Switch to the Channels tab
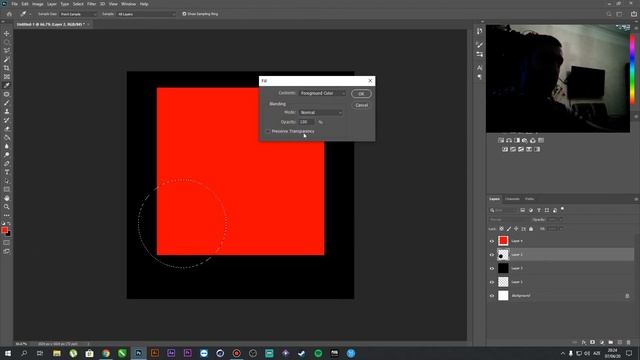This screenshot has width=640, height=360. (512, 199)
